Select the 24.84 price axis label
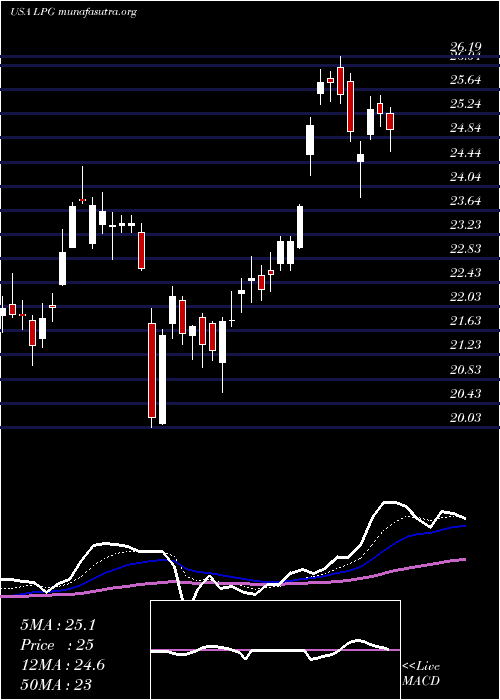 465,129
